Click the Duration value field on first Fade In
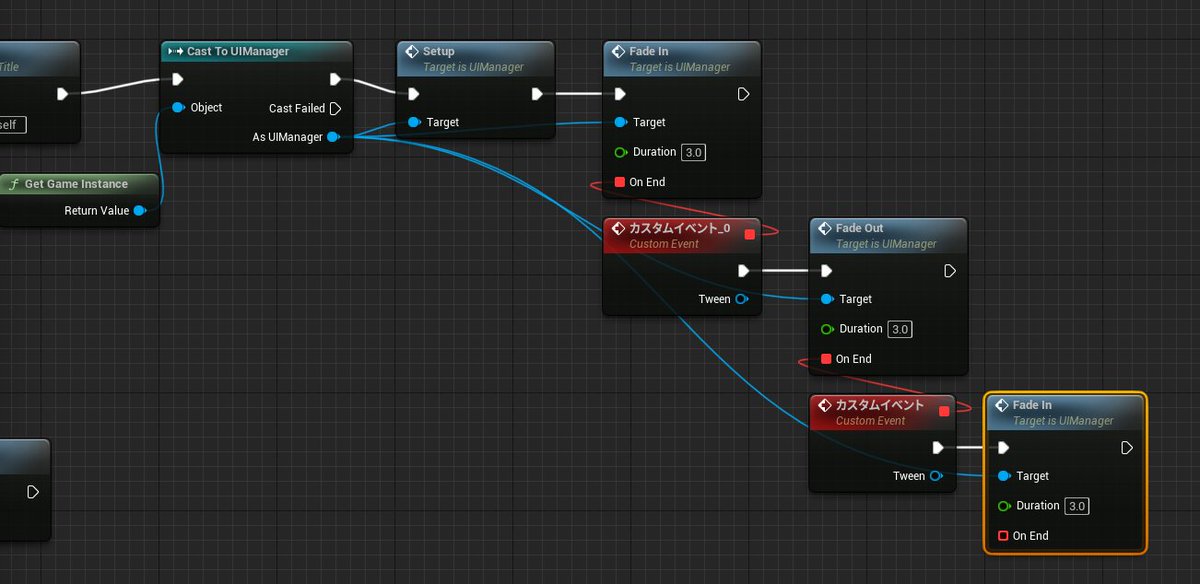Screen dimensions: 1200x584 point(694,152)
